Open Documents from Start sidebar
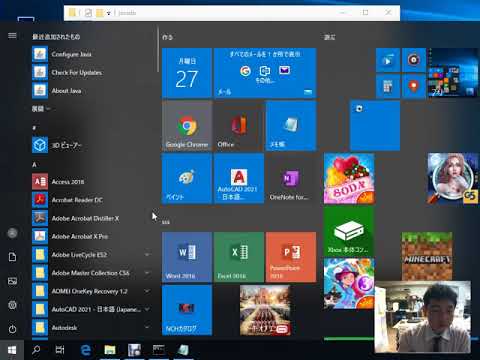Image resolution: width=480 pixels, height=360 pixels. pos(12,257)
